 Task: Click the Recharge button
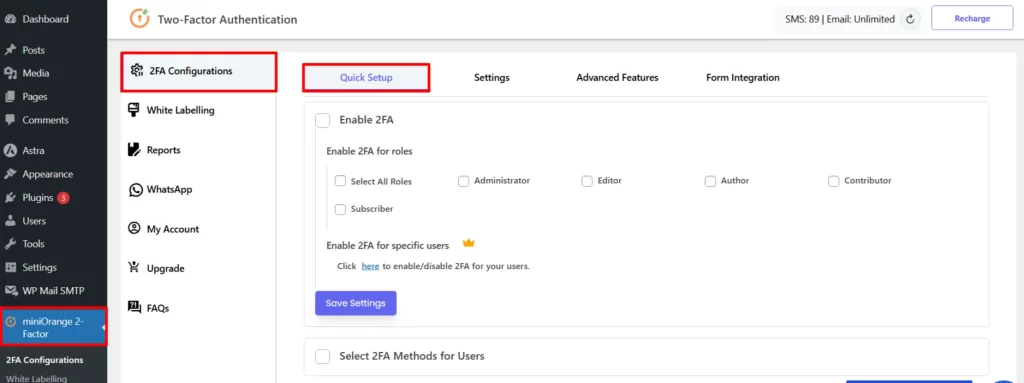tap(972, 18)
